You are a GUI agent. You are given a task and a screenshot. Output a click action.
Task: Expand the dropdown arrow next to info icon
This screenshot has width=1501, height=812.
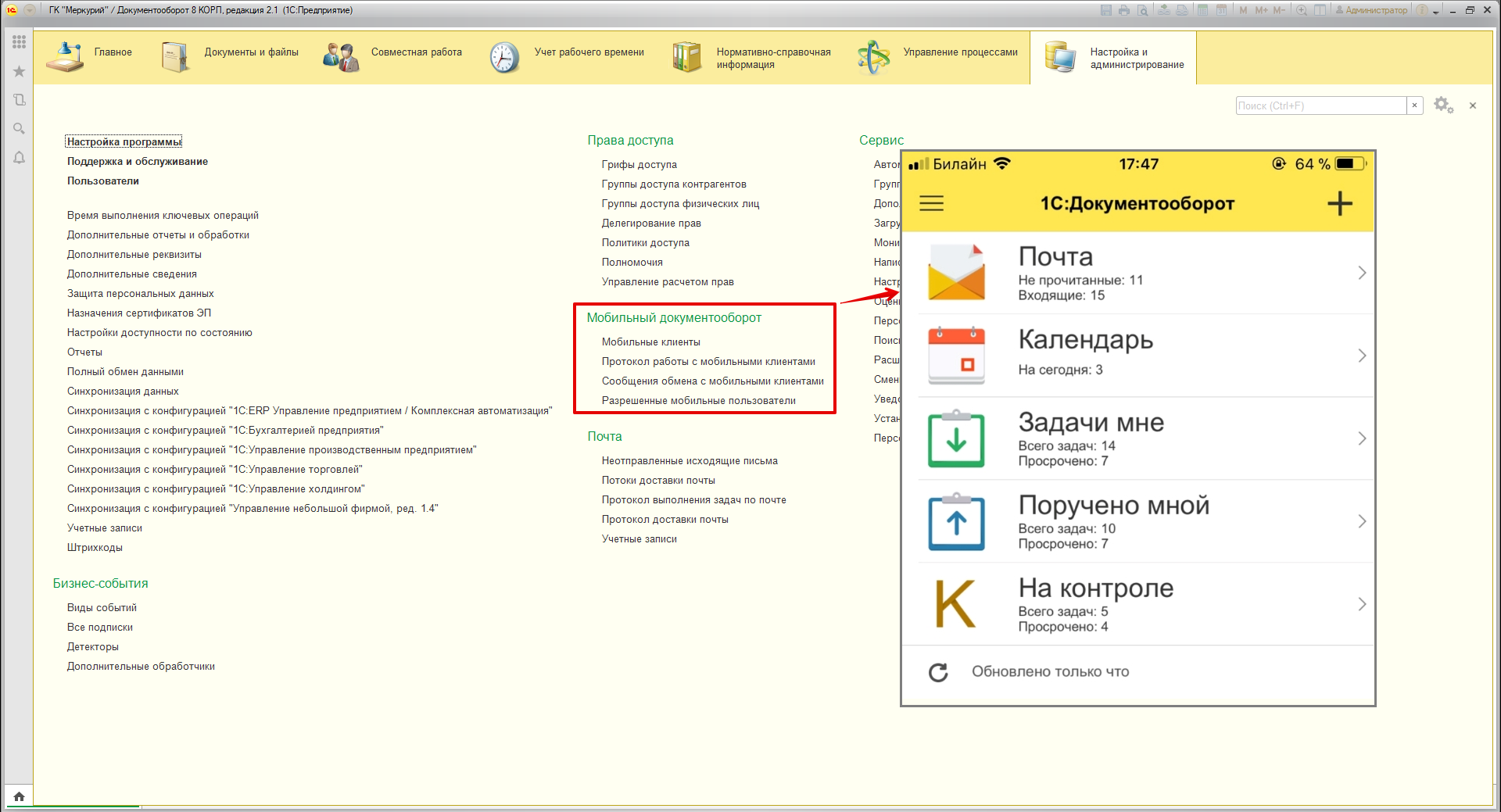tap(1436, 11)
